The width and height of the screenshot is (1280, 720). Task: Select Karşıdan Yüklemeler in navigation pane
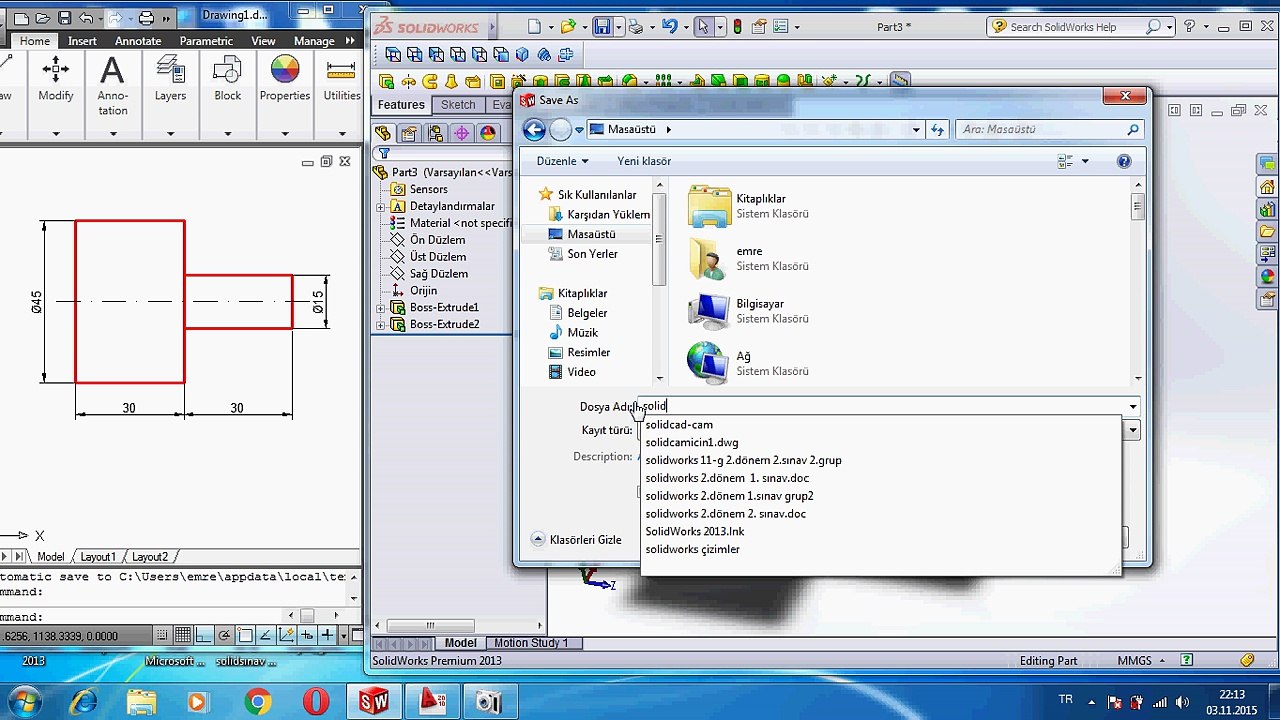point(600,214)
